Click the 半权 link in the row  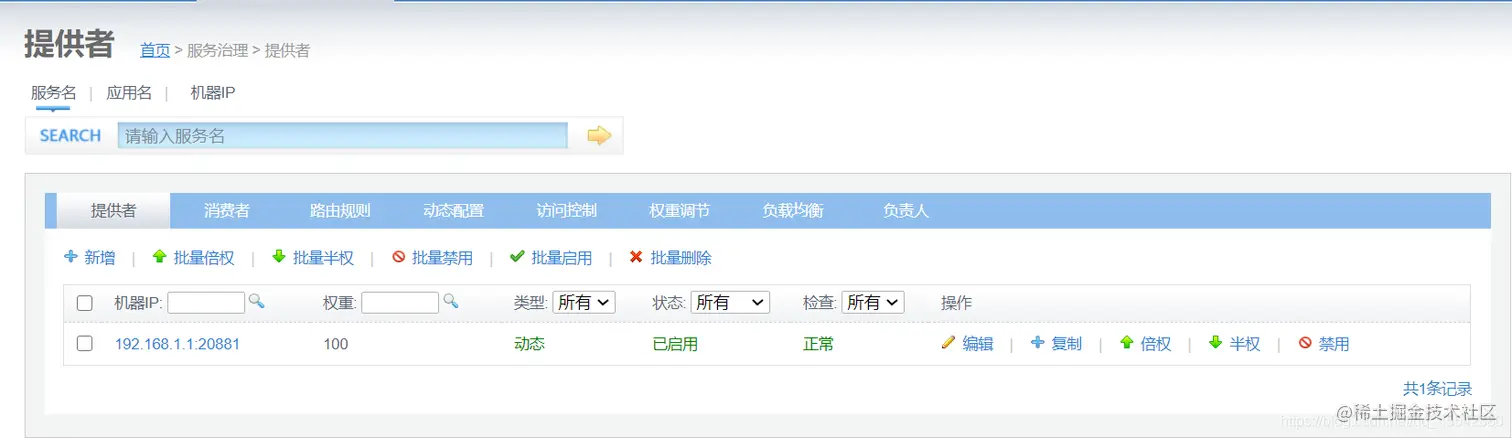coord(1245,344)
